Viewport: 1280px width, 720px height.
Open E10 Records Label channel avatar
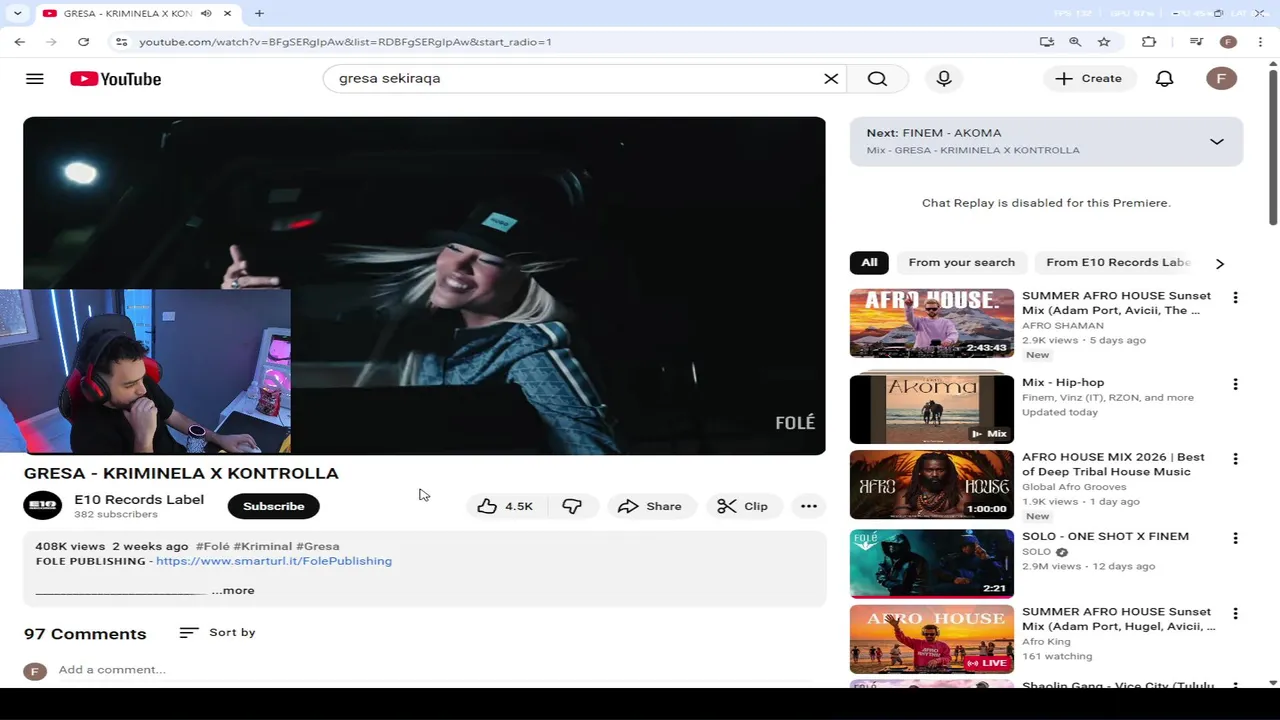coord(42,505)
